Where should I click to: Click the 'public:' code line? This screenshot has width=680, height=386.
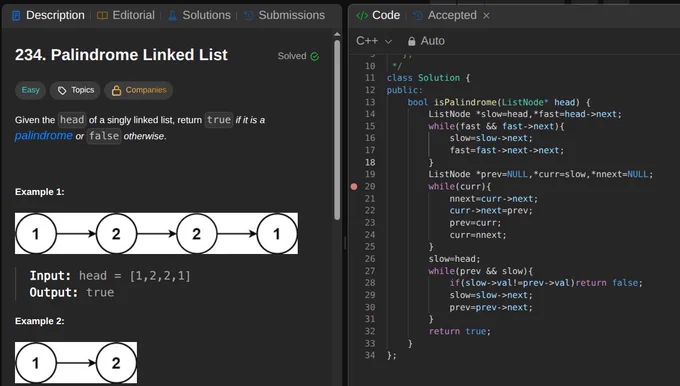(404, 90)
